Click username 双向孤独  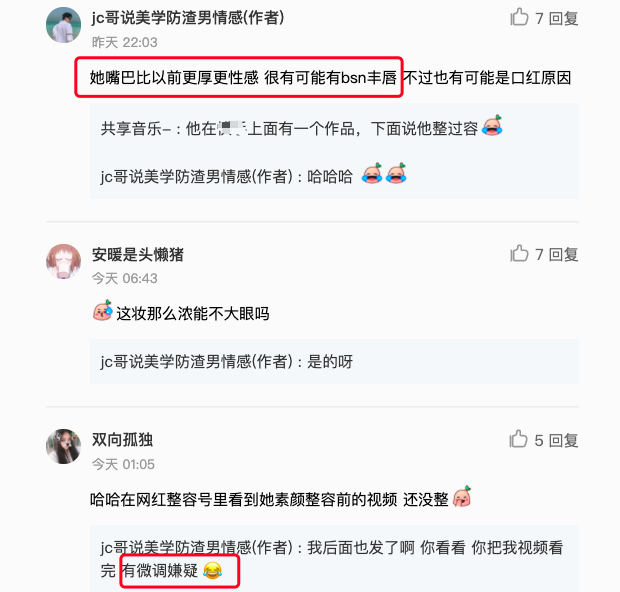click(x=122, y=440)
